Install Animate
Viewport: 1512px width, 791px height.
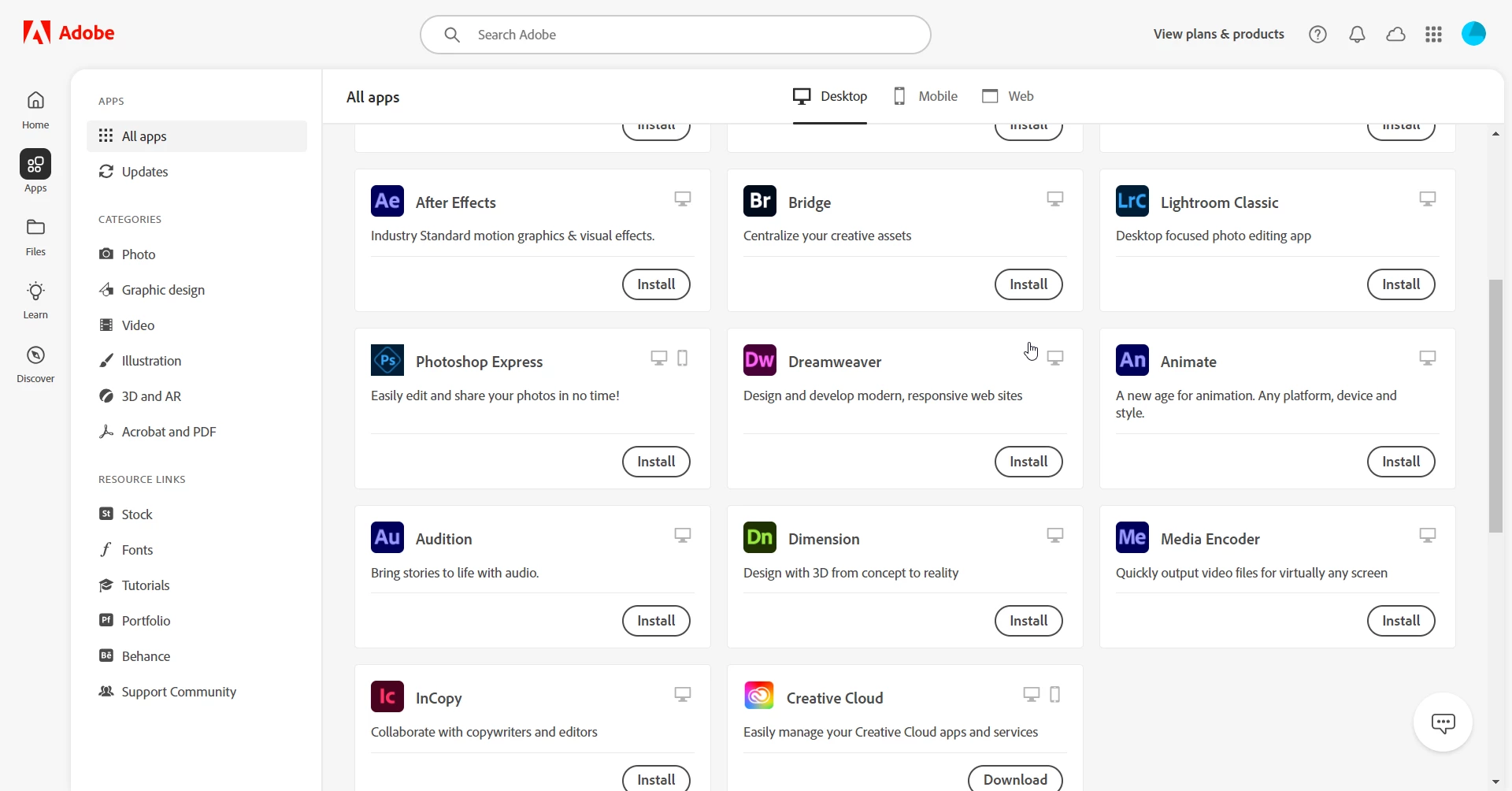click(1401, 462)
